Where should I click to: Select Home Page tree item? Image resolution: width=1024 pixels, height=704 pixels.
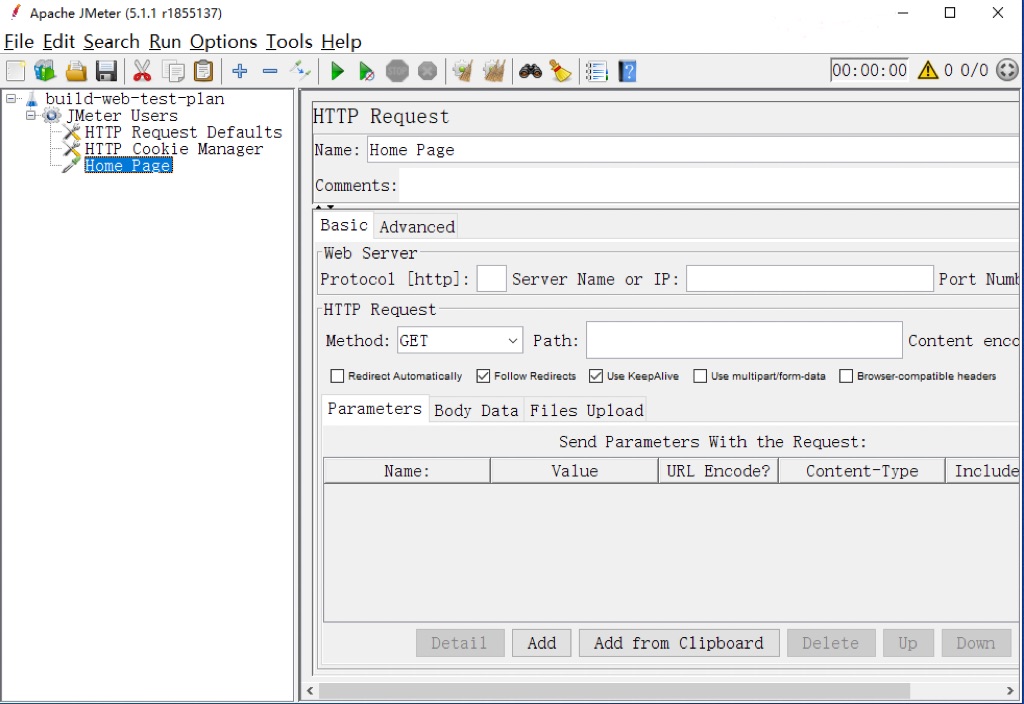coord(128,166)
